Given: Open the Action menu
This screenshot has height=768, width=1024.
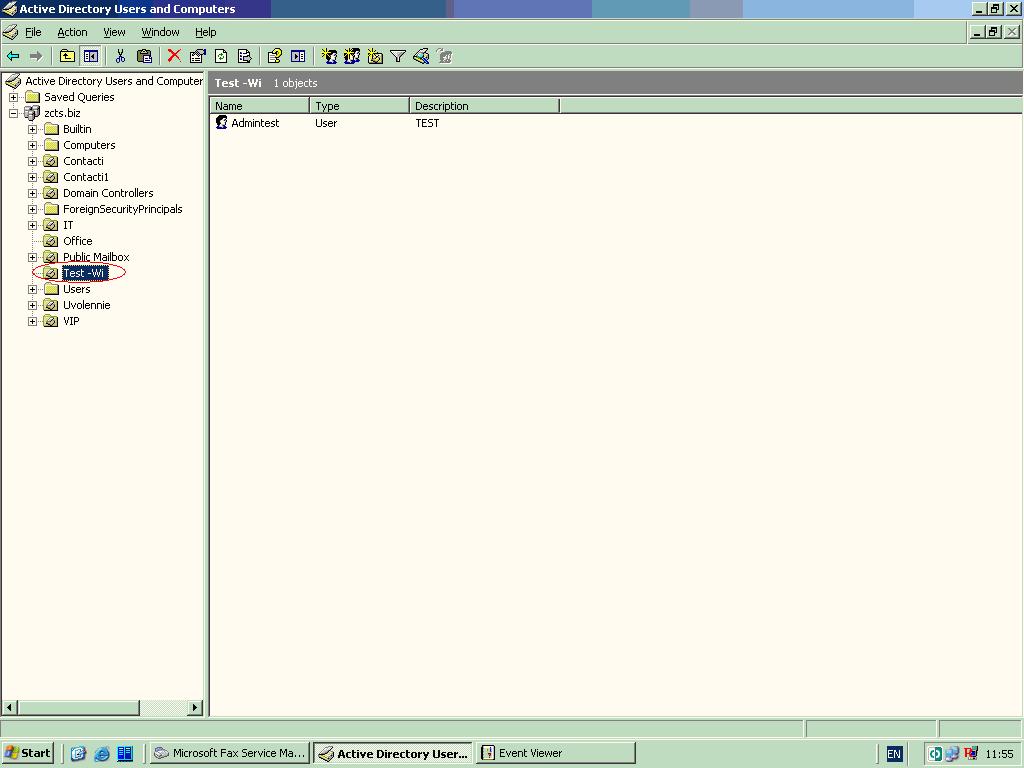Looking at the screenshot, I should click(x=72, y=32).
